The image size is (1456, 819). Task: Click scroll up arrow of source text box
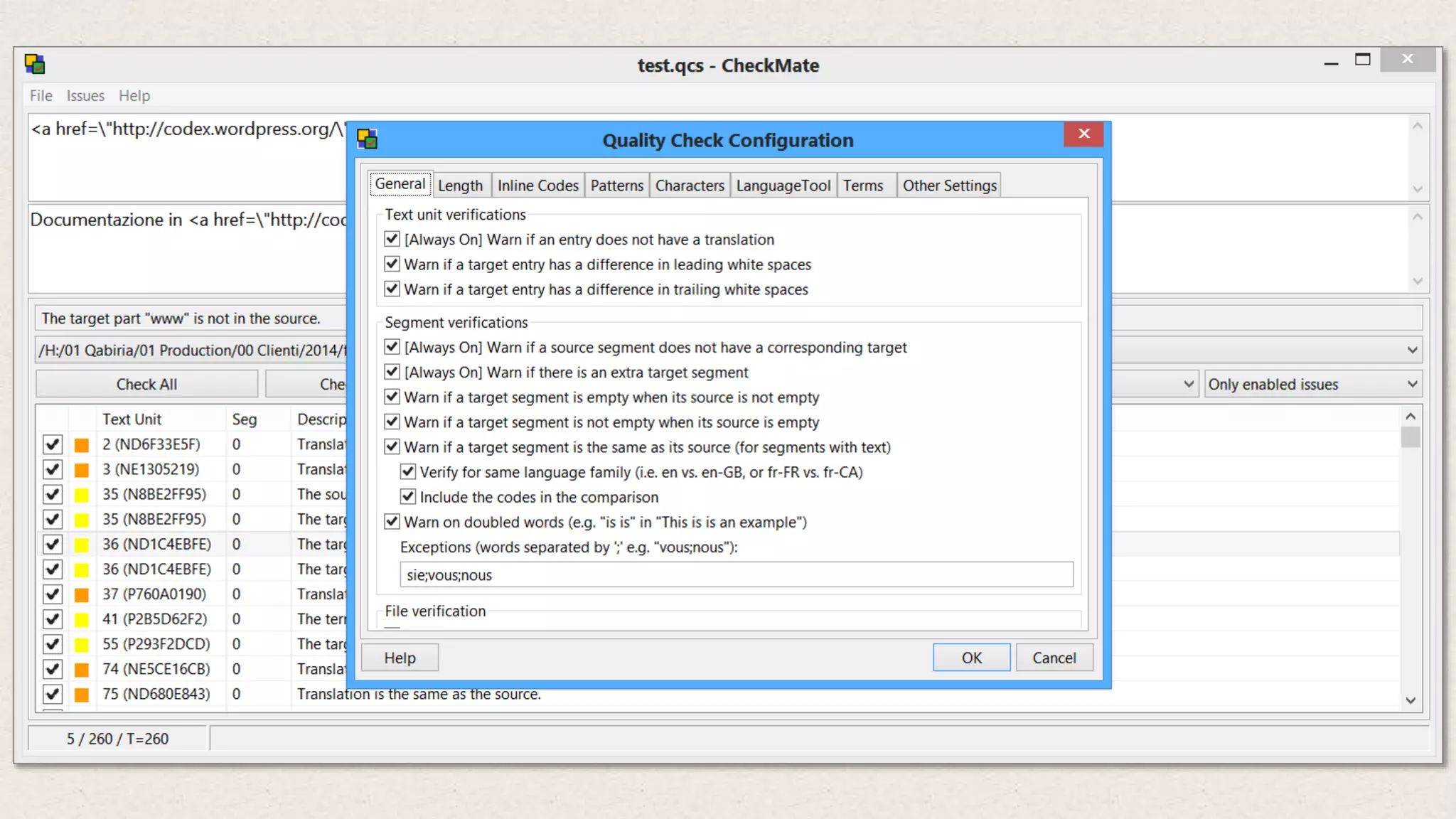(1417, 126)
